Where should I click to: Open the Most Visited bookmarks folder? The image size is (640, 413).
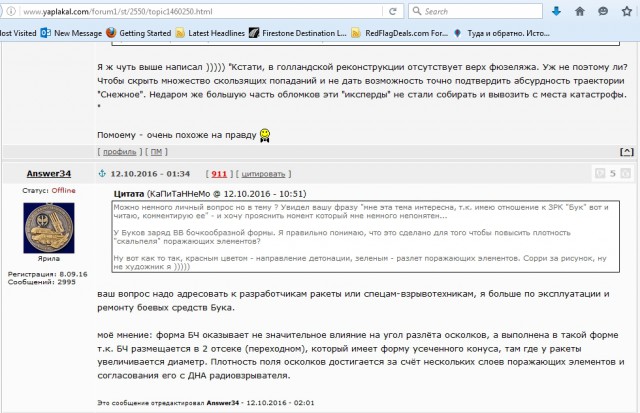point(18,33)
